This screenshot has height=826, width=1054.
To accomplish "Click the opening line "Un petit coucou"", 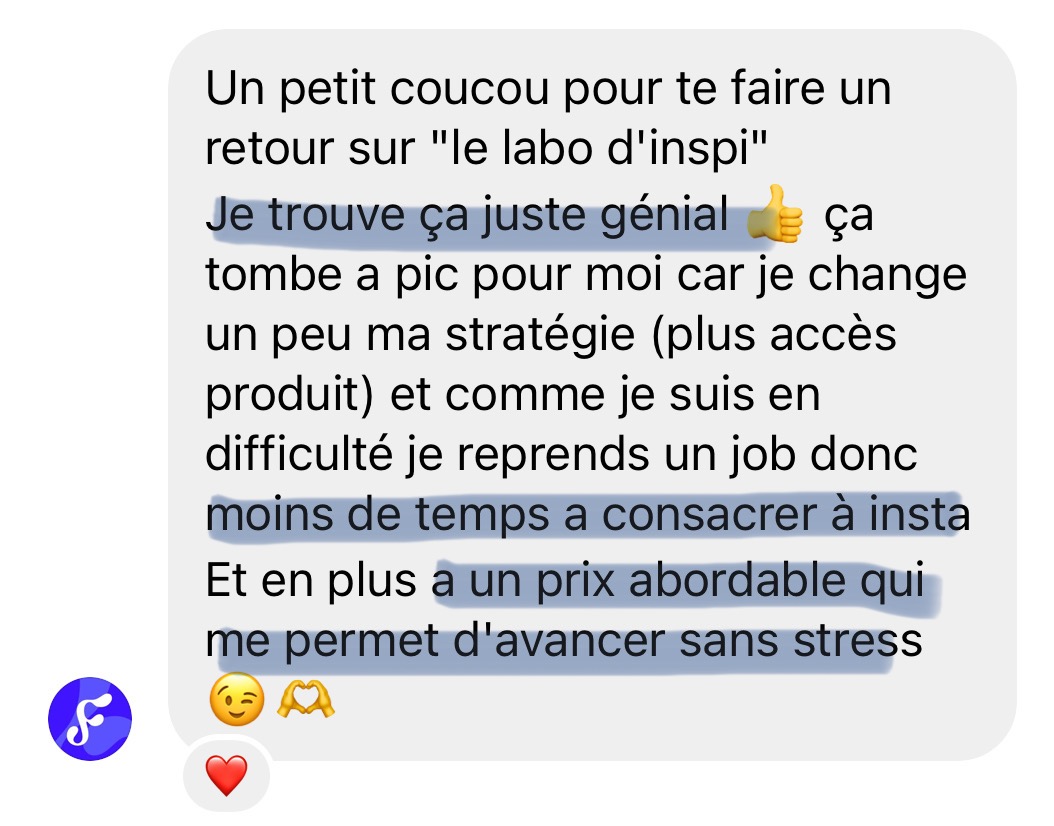I will (378, 88).
